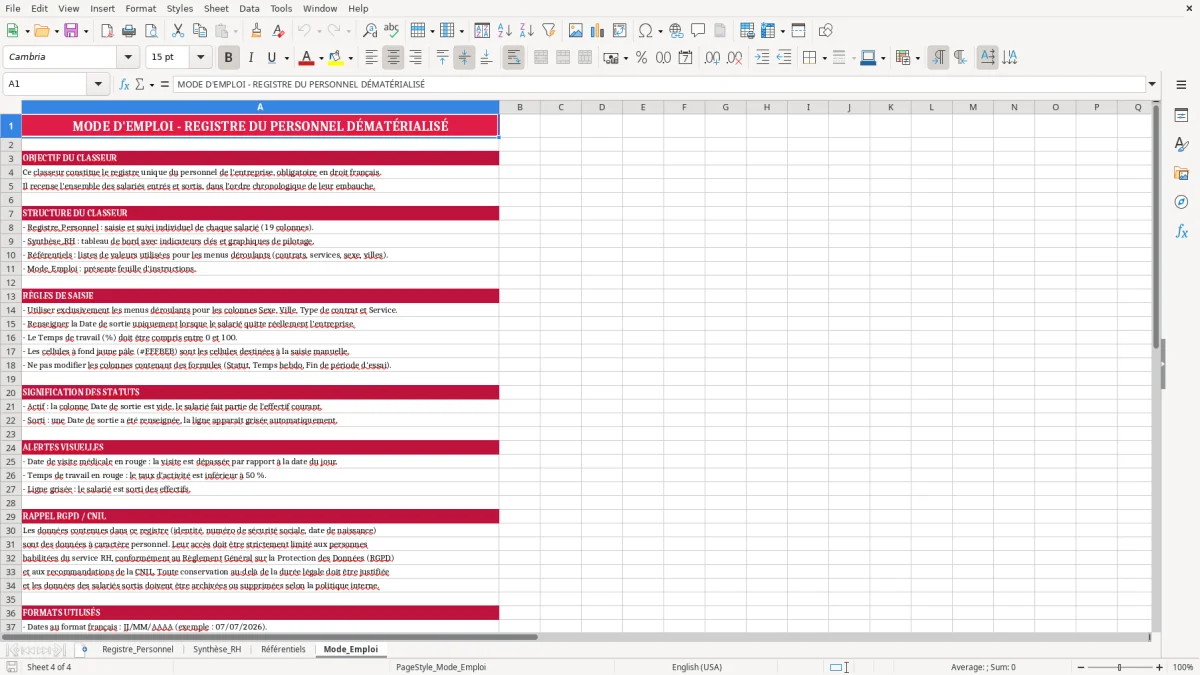Increase indent

coord(762,58)
